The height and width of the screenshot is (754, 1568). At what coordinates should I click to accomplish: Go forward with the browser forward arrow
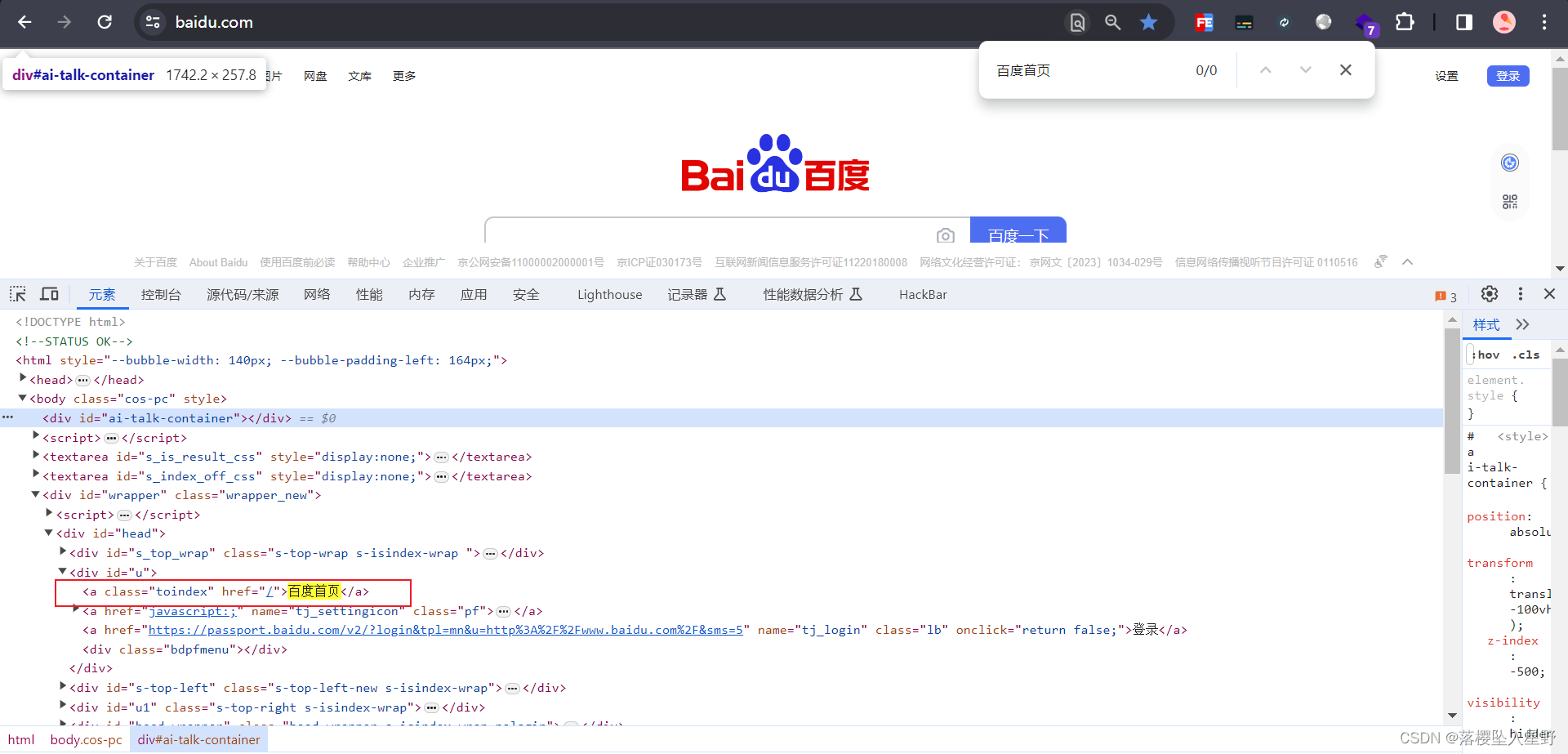click(x=65, y=22)
